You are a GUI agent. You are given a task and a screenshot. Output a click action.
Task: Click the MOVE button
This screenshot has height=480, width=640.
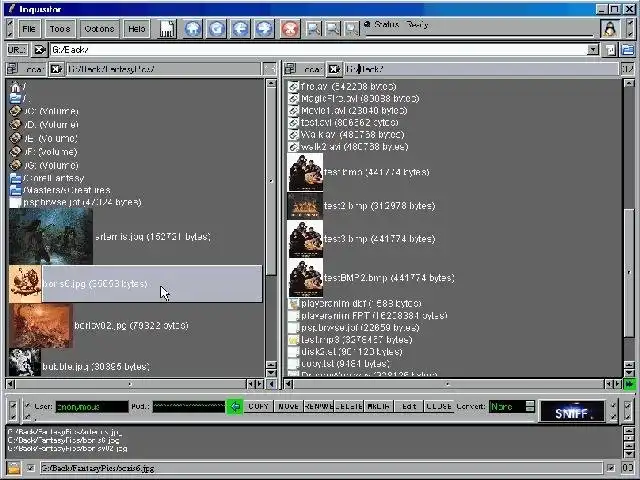289,407
